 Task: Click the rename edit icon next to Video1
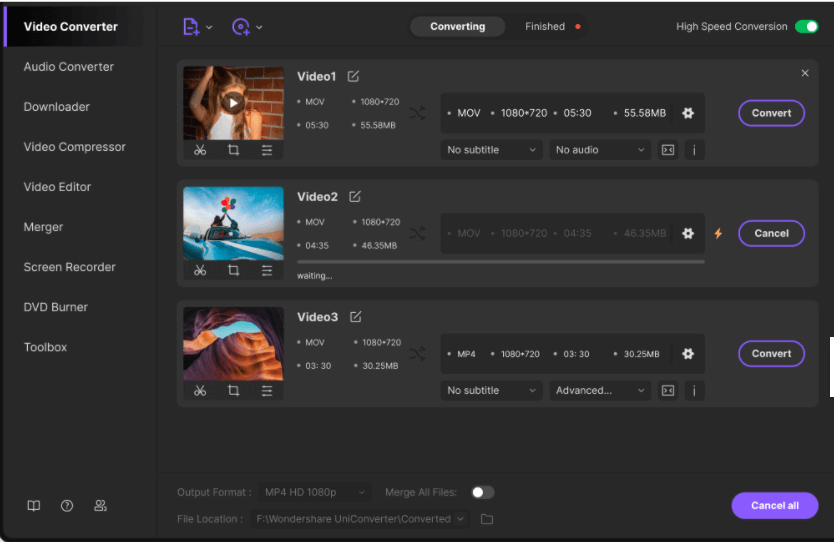pyautogui.click(x=353, y=77)
